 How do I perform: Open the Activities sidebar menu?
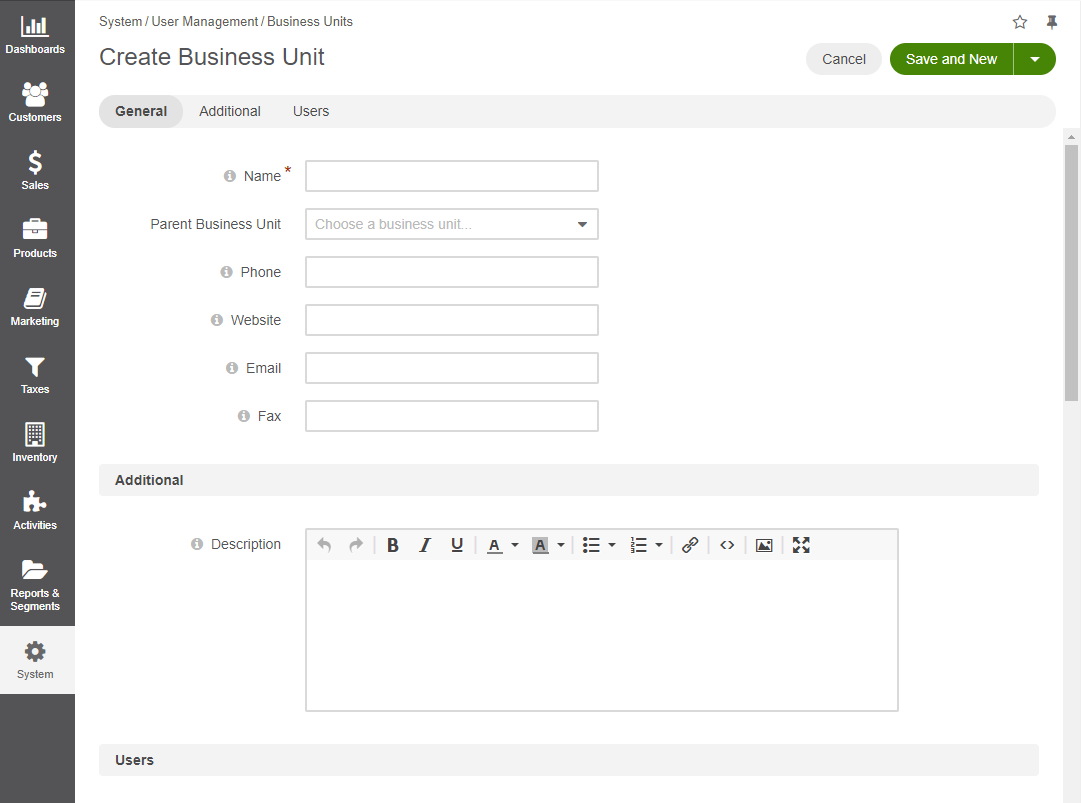pos(35,511)
